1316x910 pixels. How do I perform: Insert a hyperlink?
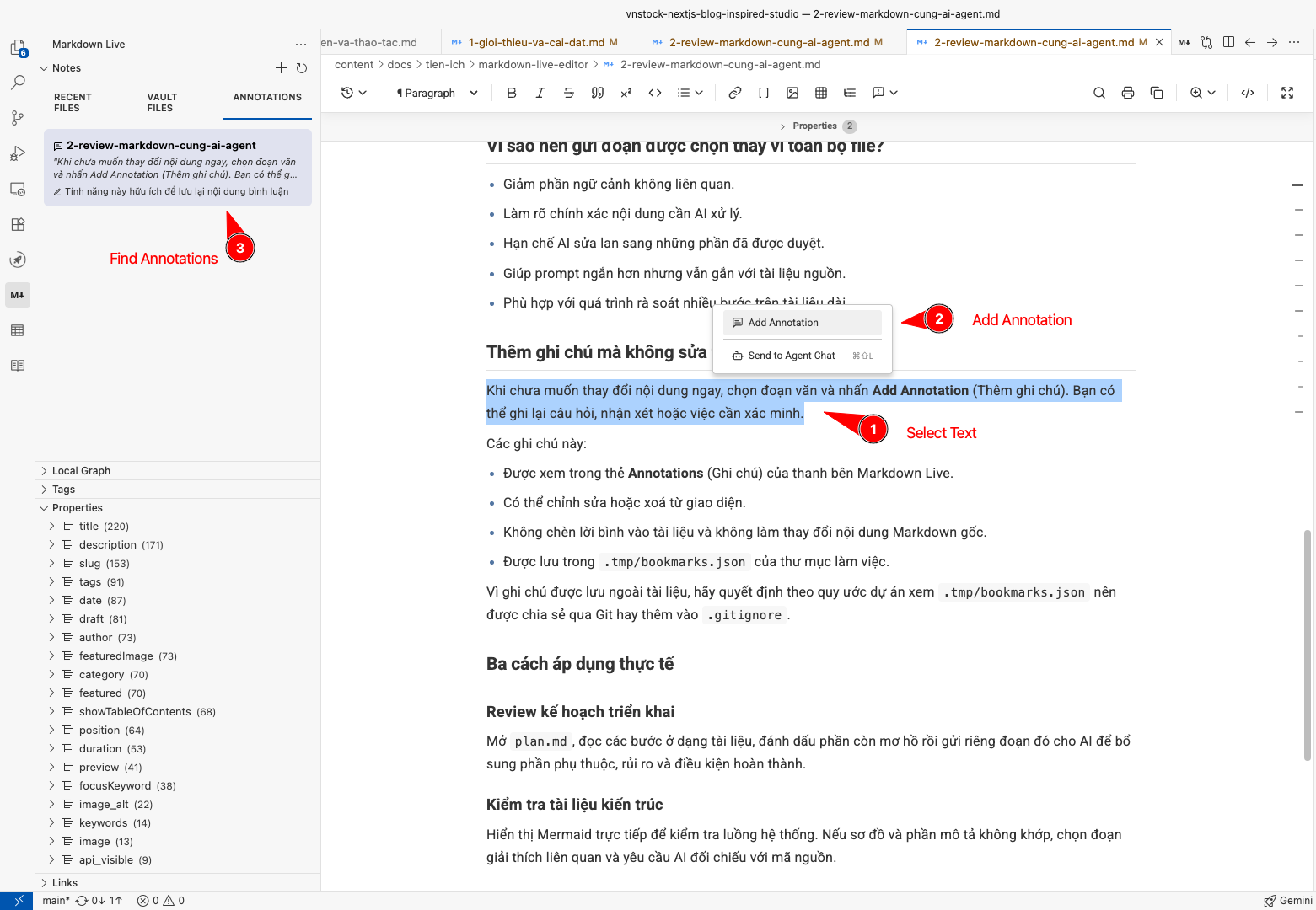click(x=735, y=93)
